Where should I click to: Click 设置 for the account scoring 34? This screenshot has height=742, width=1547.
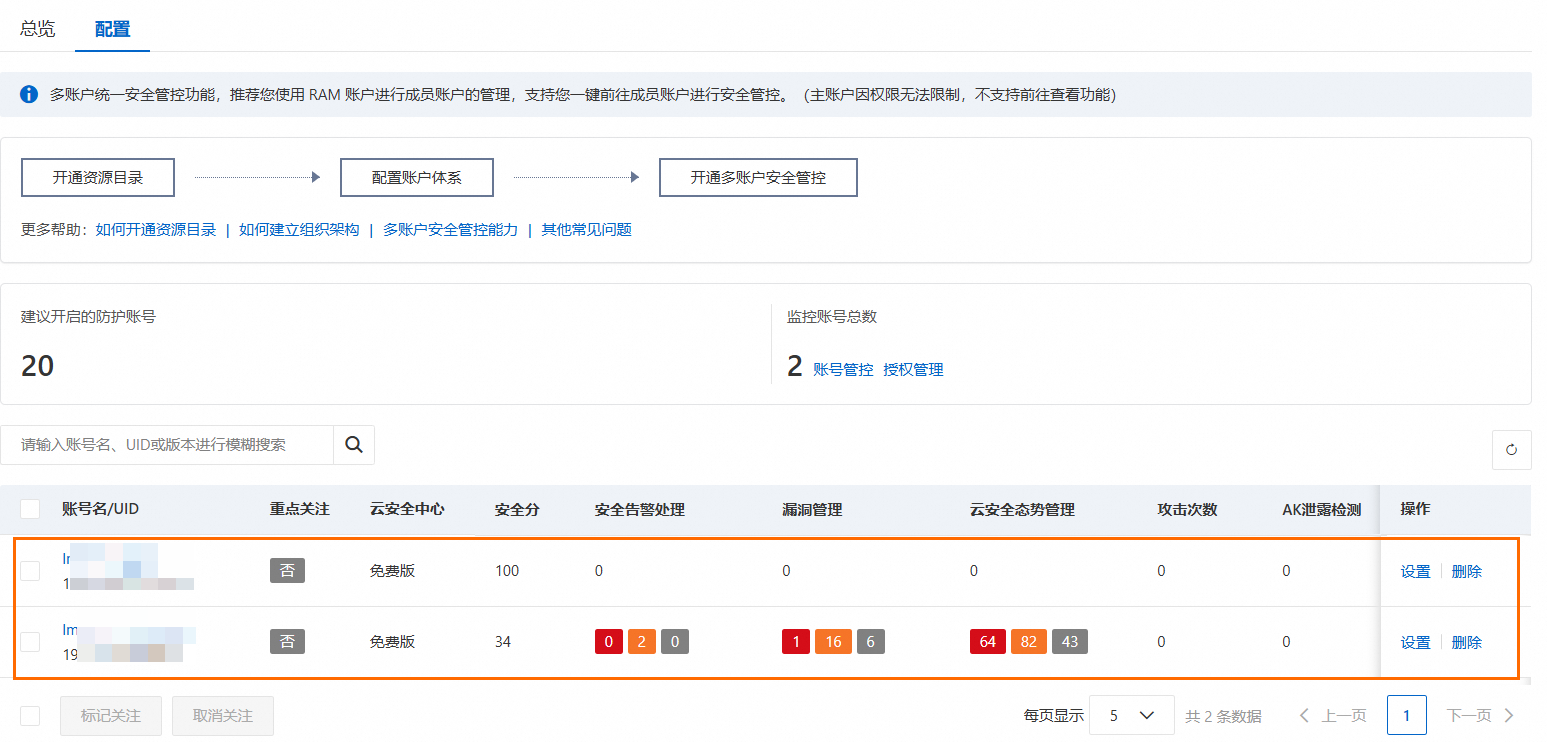pyautogui.click(x=1416, y=643)
